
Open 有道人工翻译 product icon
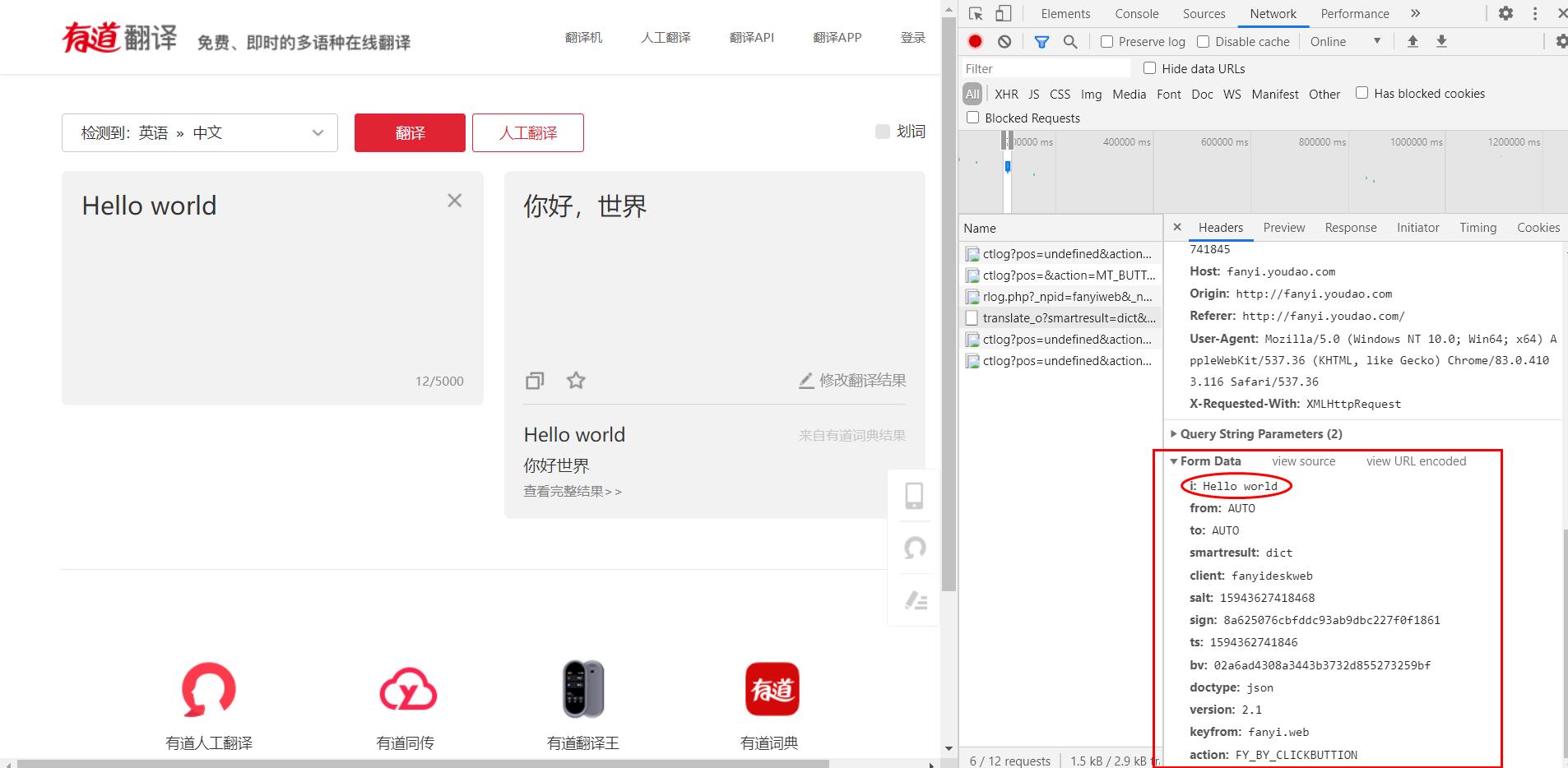tap(209, 690)
